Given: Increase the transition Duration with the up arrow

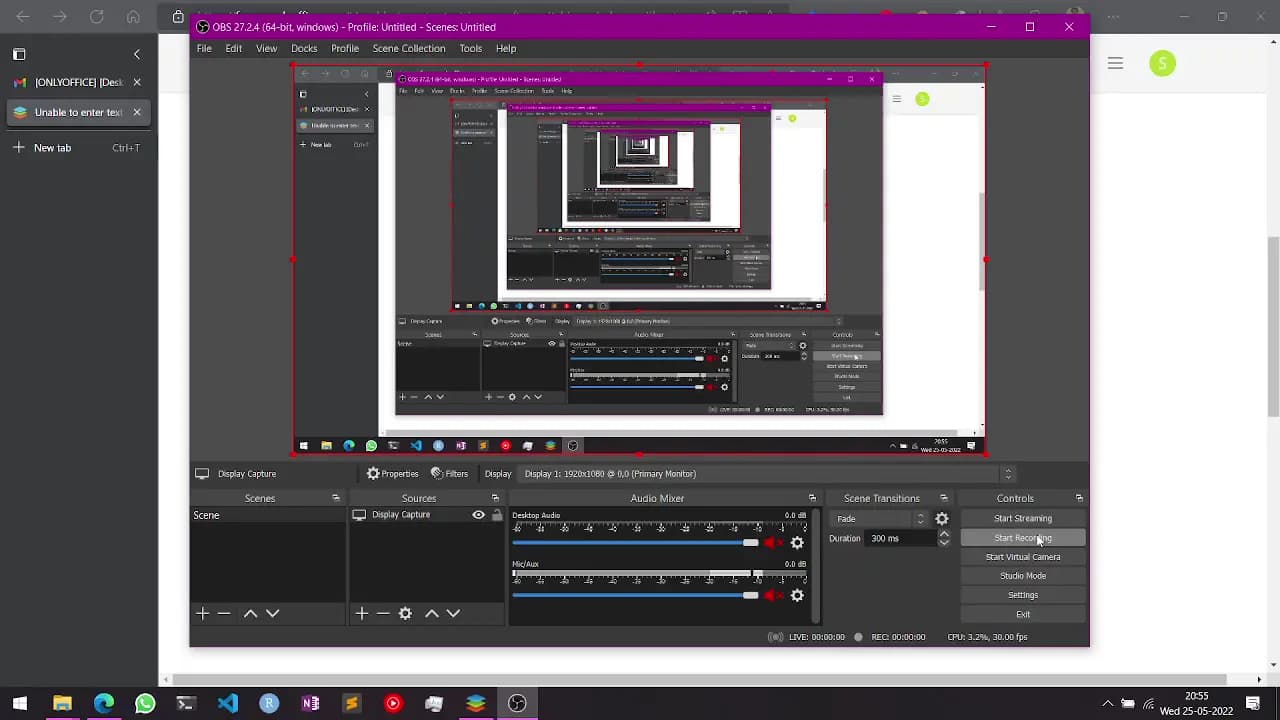Looking at the screenshot, I should tap(943, 534).
